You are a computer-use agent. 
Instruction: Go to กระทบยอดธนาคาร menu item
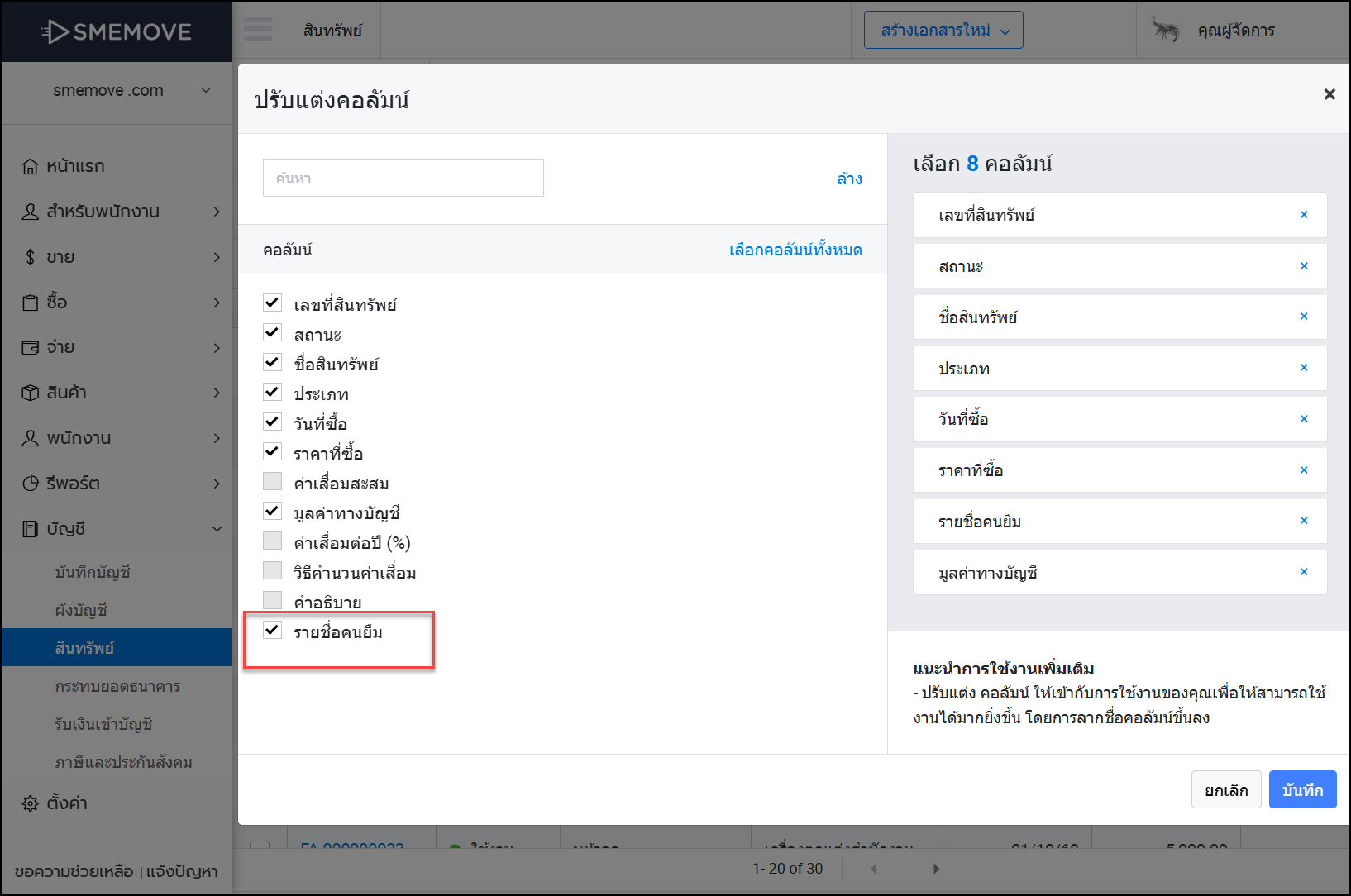pyautogui.click(x=117, y=686)
